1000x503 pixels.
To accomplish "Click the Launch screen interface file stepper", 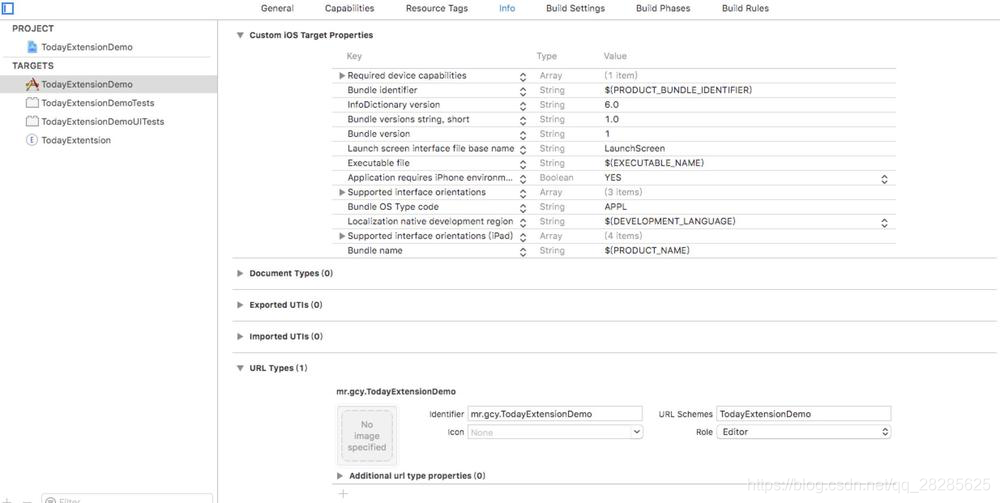I will [x=522, y=149].
